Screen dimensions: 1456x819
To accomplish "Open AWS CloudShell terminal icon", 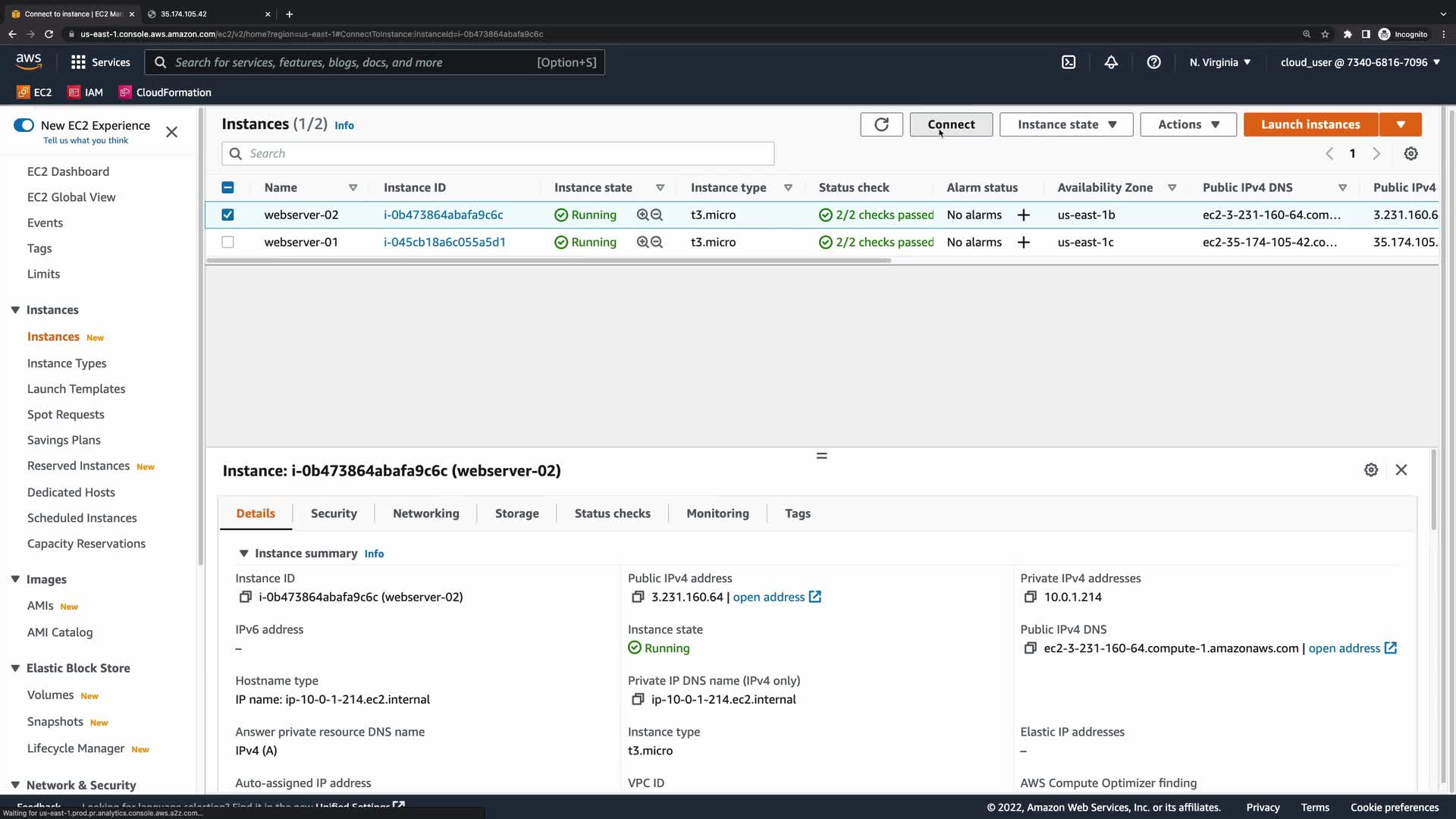I will [1068, 62].
